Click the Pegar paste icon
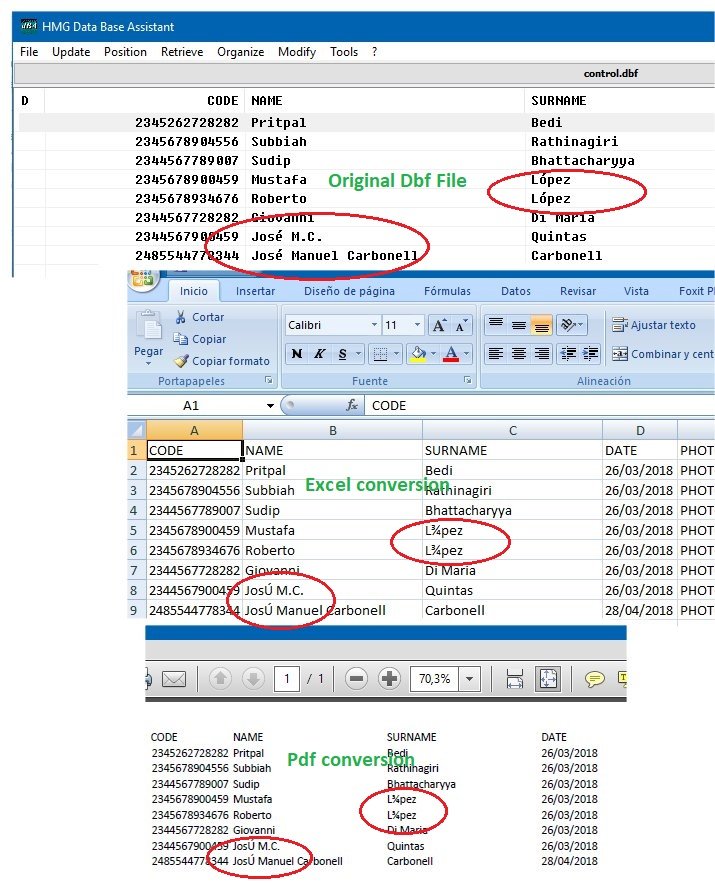715x883 pixels. [149, 335]
